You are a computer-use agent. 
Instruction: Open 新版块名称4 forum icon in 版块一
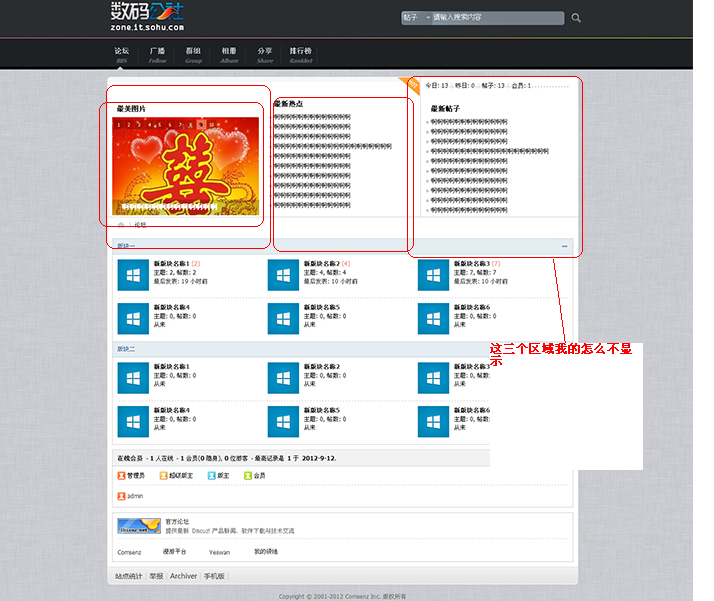pos(133,319)
